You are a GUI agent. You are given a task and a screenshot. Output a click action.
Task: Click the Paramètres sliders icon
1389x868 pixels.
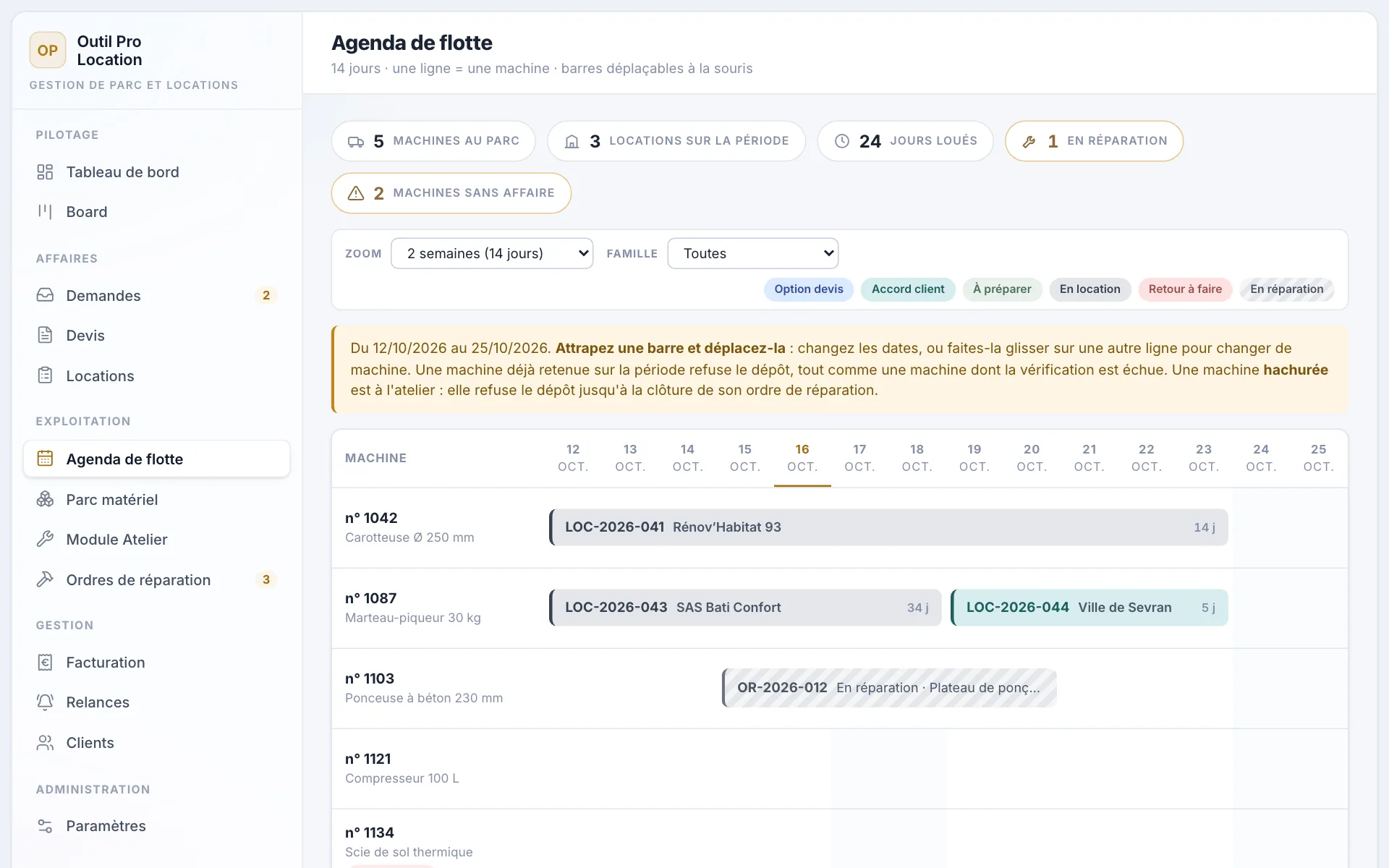pyautogui.click(x=45, y=825)
